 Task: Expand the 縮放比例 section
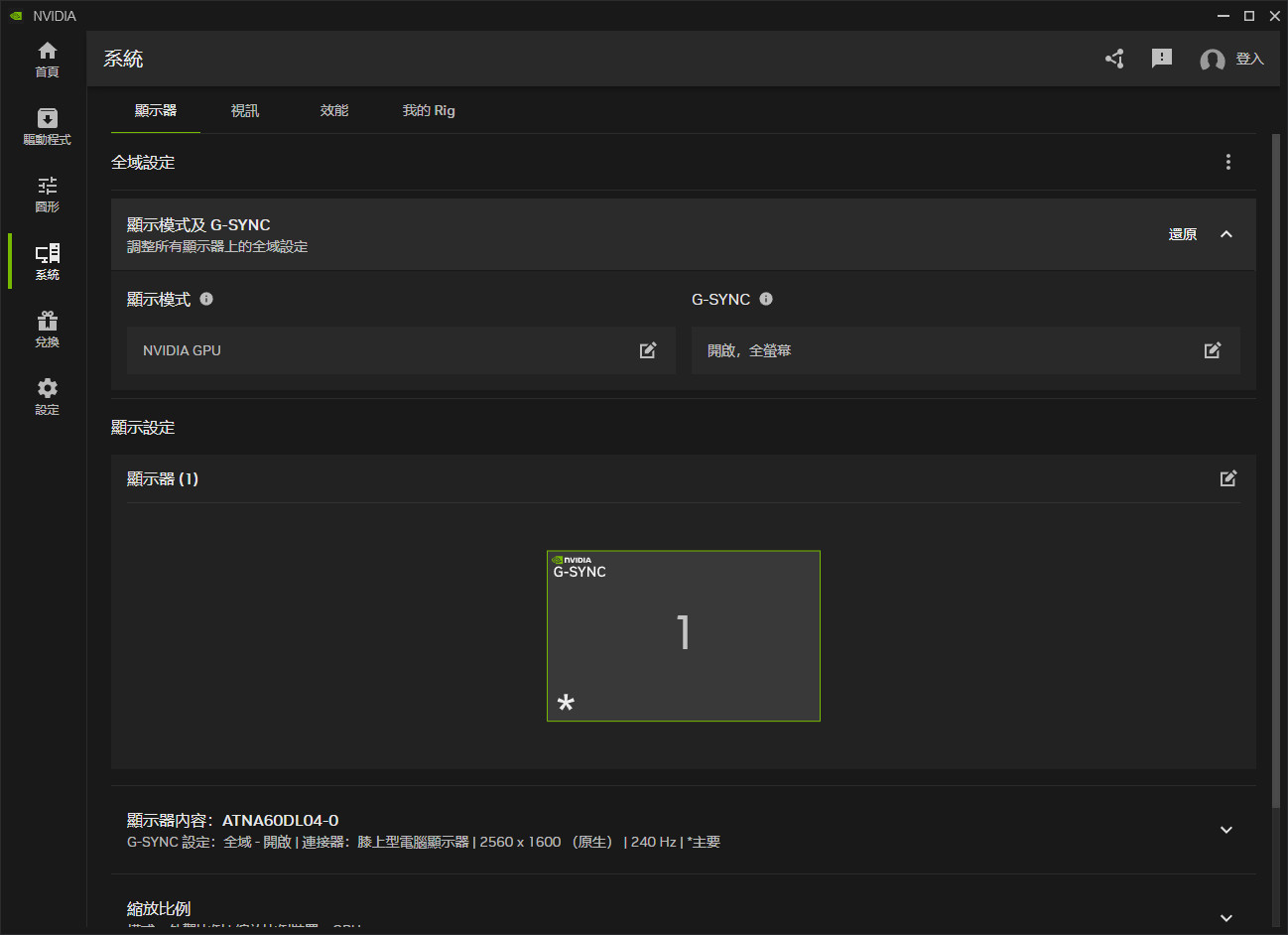1226,918
